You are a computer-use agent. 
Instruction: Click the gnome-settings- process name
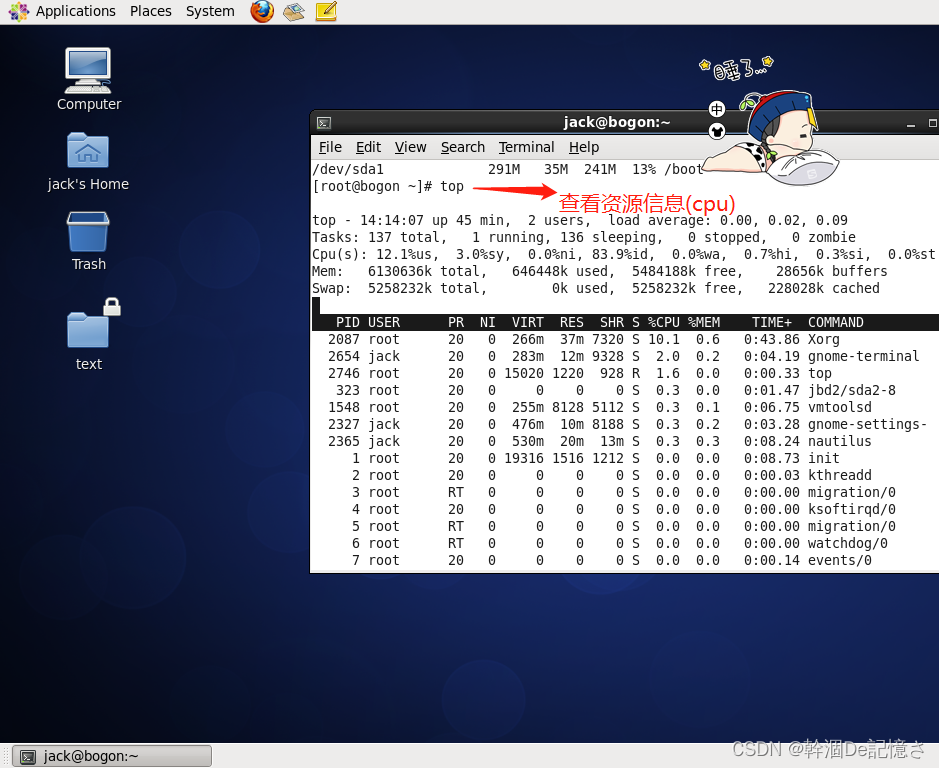(867, 424)
